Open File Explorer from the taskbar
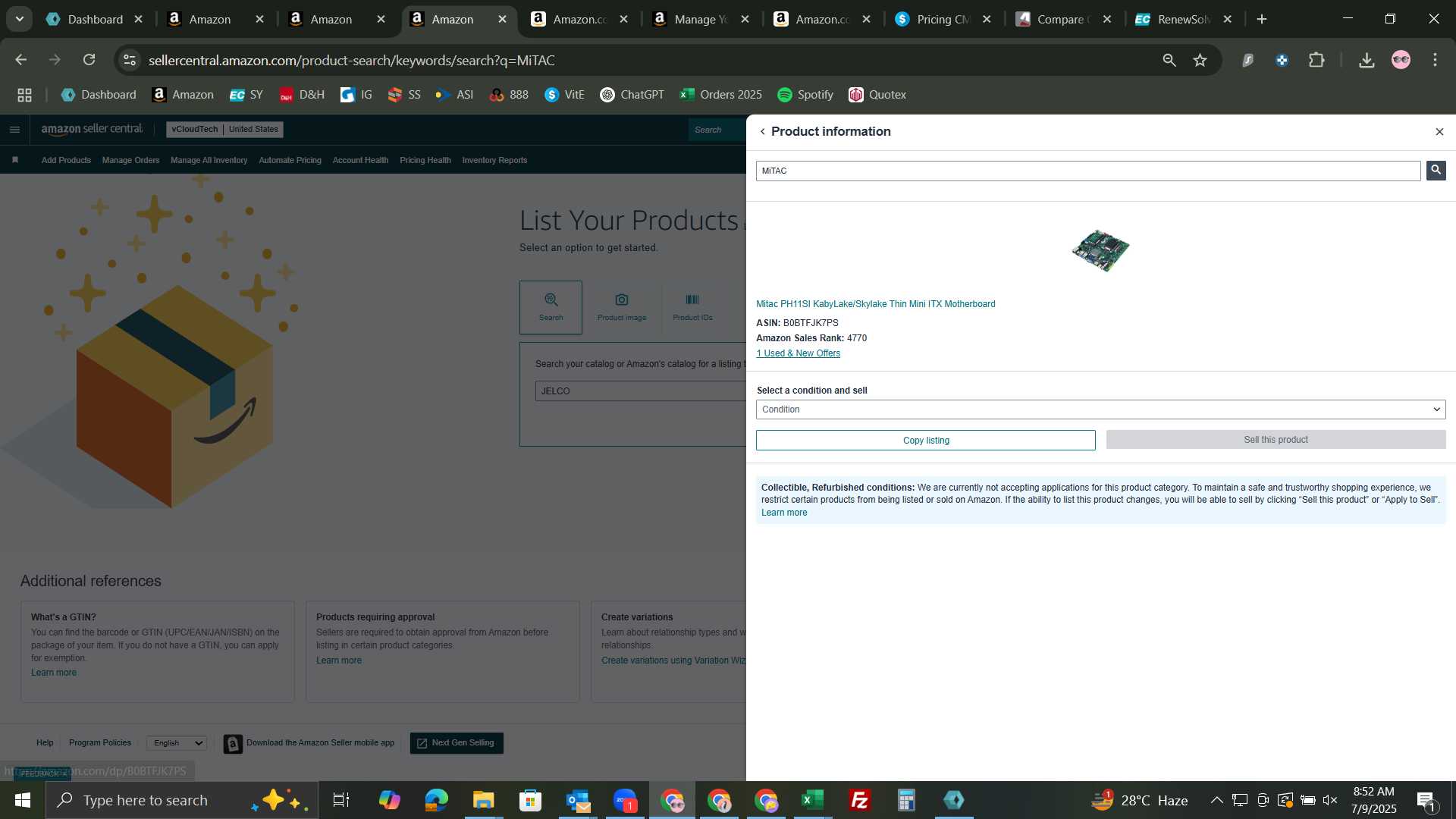This screenshot has width=1456, height=819. pyautogui.click(x=483, y=800)
